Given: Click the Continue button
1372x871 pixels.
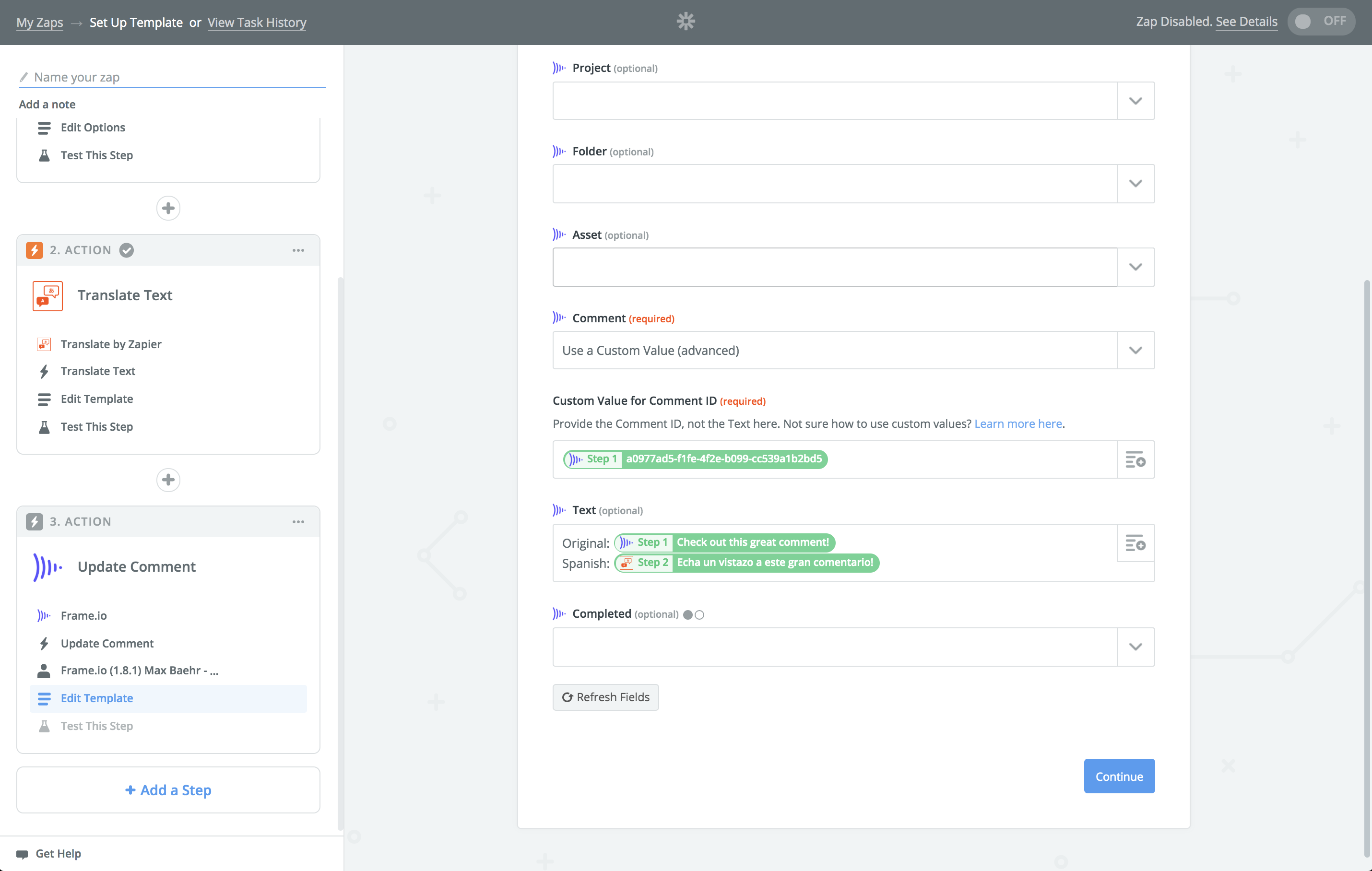Looking at the screenshot, I should coord(1118,776).
